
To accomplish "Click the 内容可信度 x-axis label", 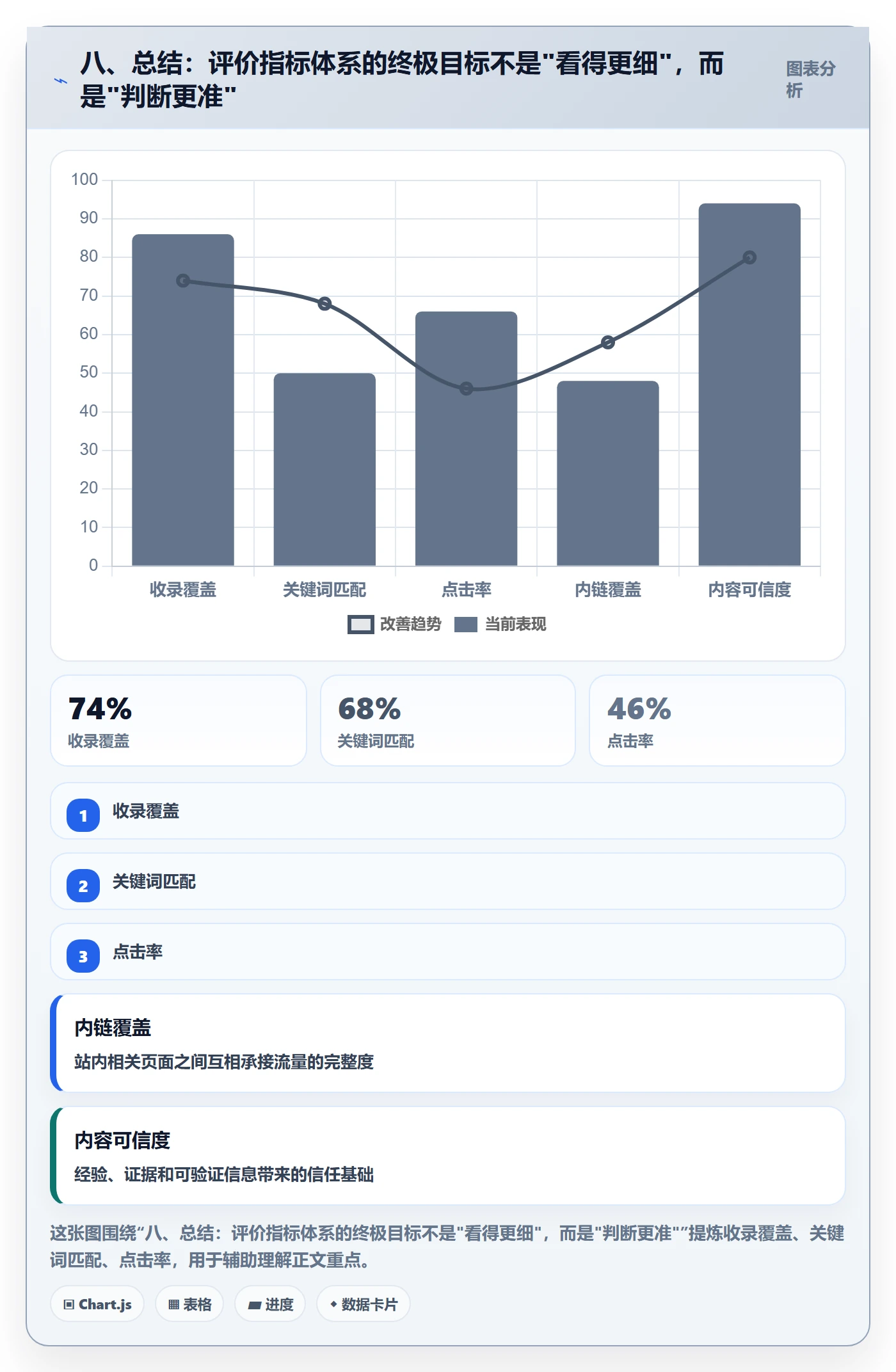I will point(749,589).
